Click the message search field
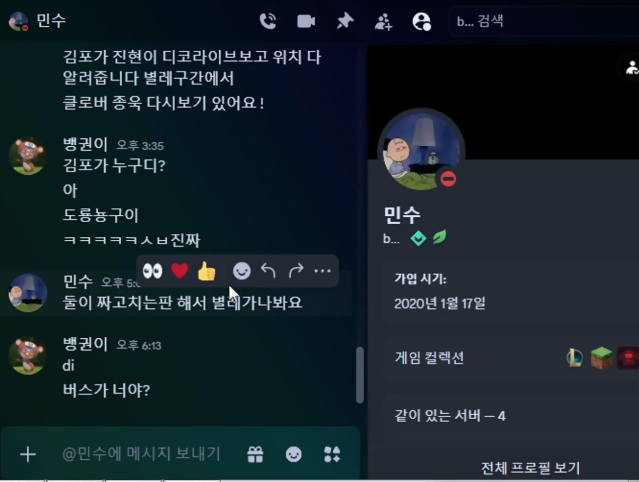The height and width of the screenshot is (482, 639). coord(544,21)
